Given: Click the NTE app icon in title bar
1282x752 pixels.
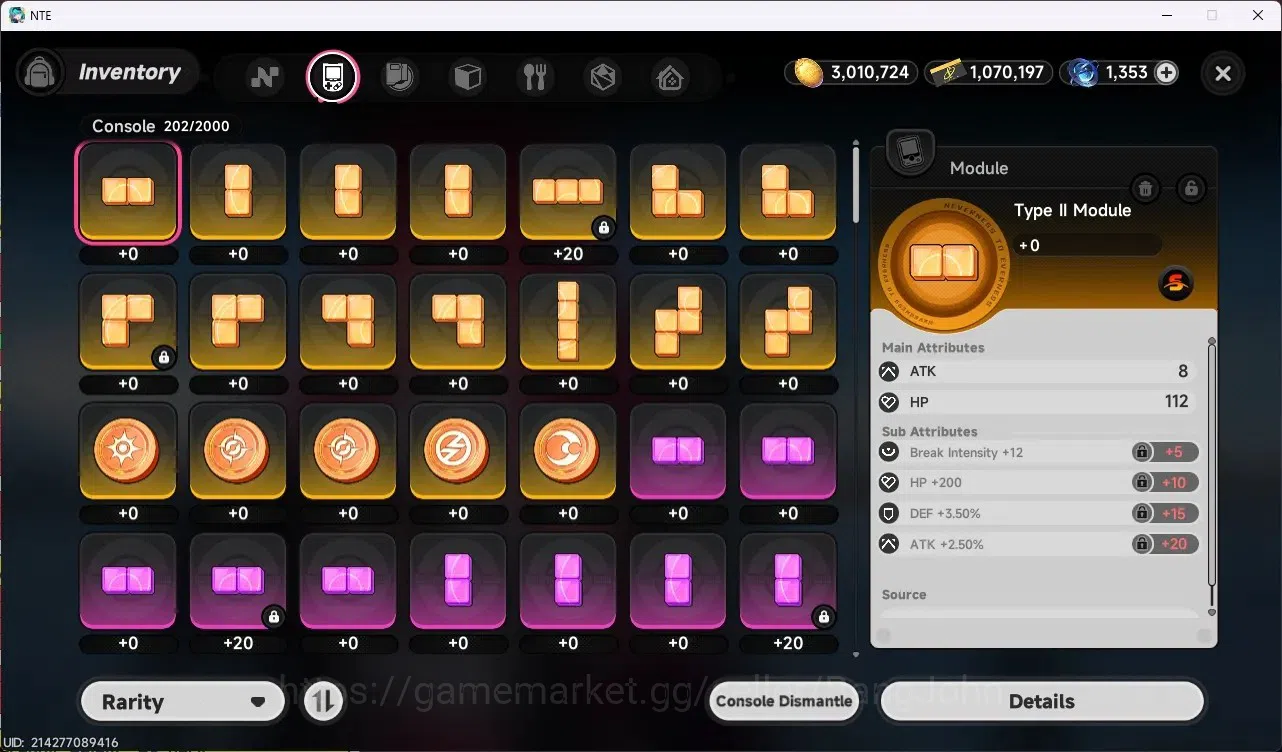Looking at the screenshot, I should pyautogui.click(x=17, y=15).
